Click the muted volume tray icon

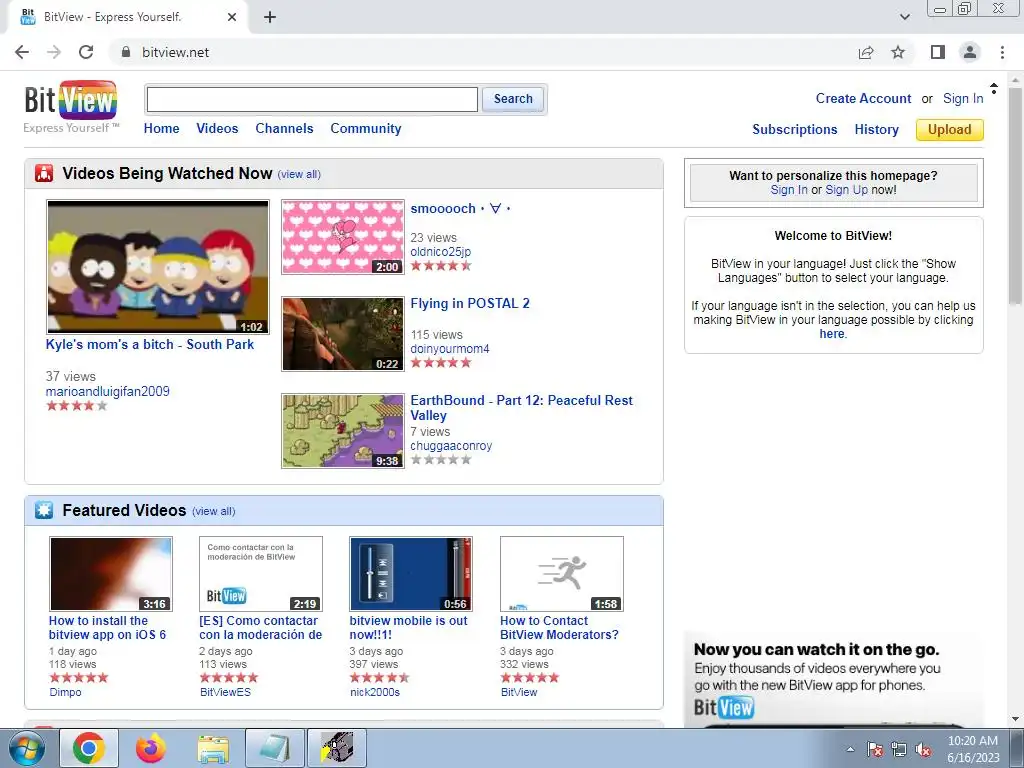tap(923, 749)
